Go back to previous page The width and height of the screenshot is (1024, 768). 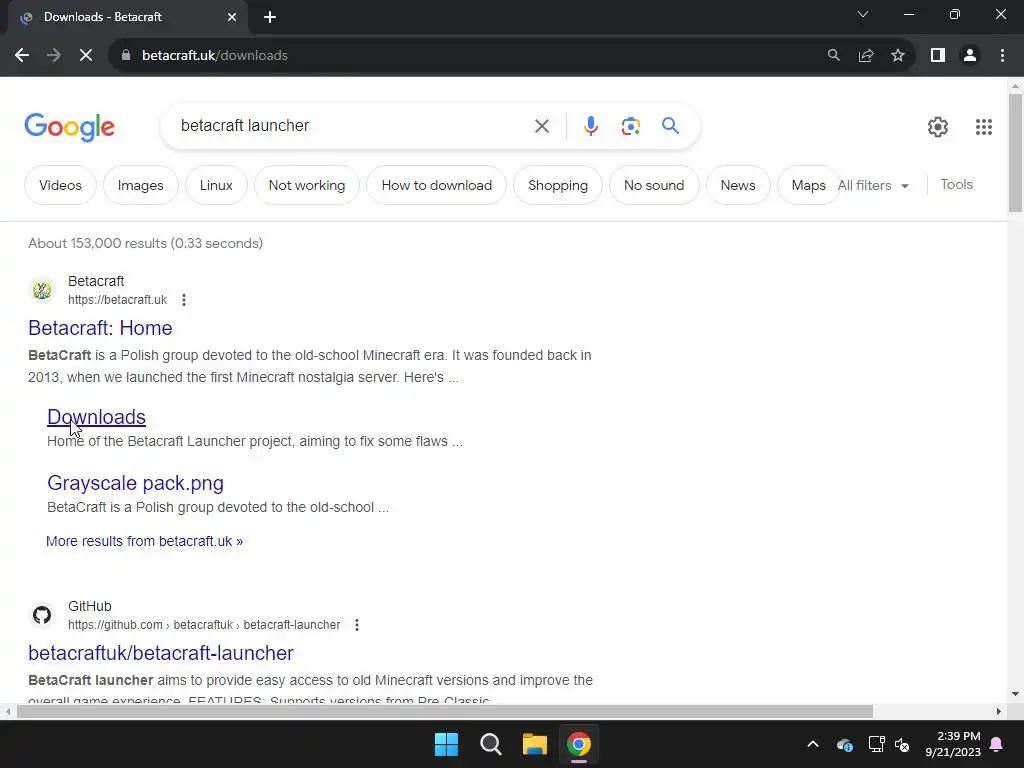tap(22, 56)
